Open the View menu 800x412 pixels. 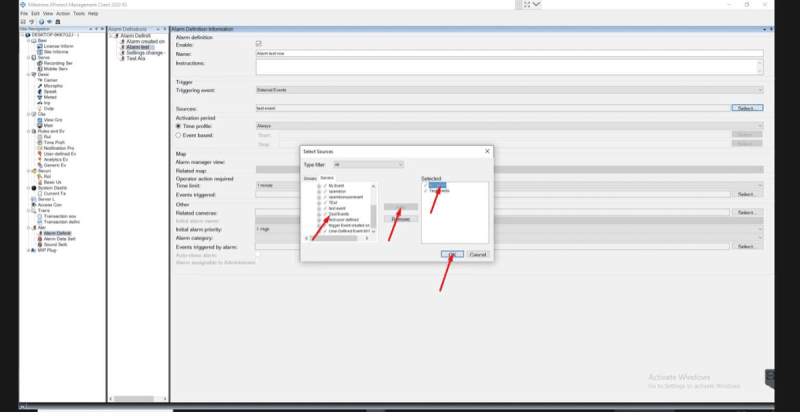pos(48,14)
